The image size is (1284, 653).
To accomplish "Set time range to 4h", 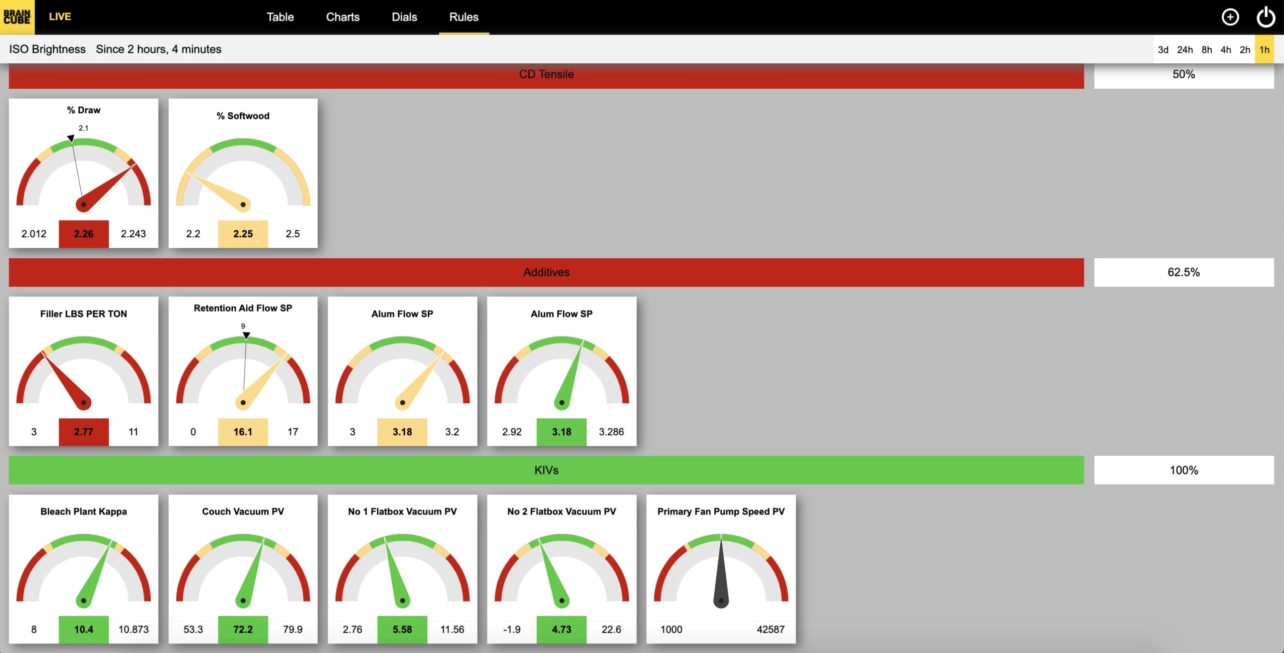I will pos(1226,49).
